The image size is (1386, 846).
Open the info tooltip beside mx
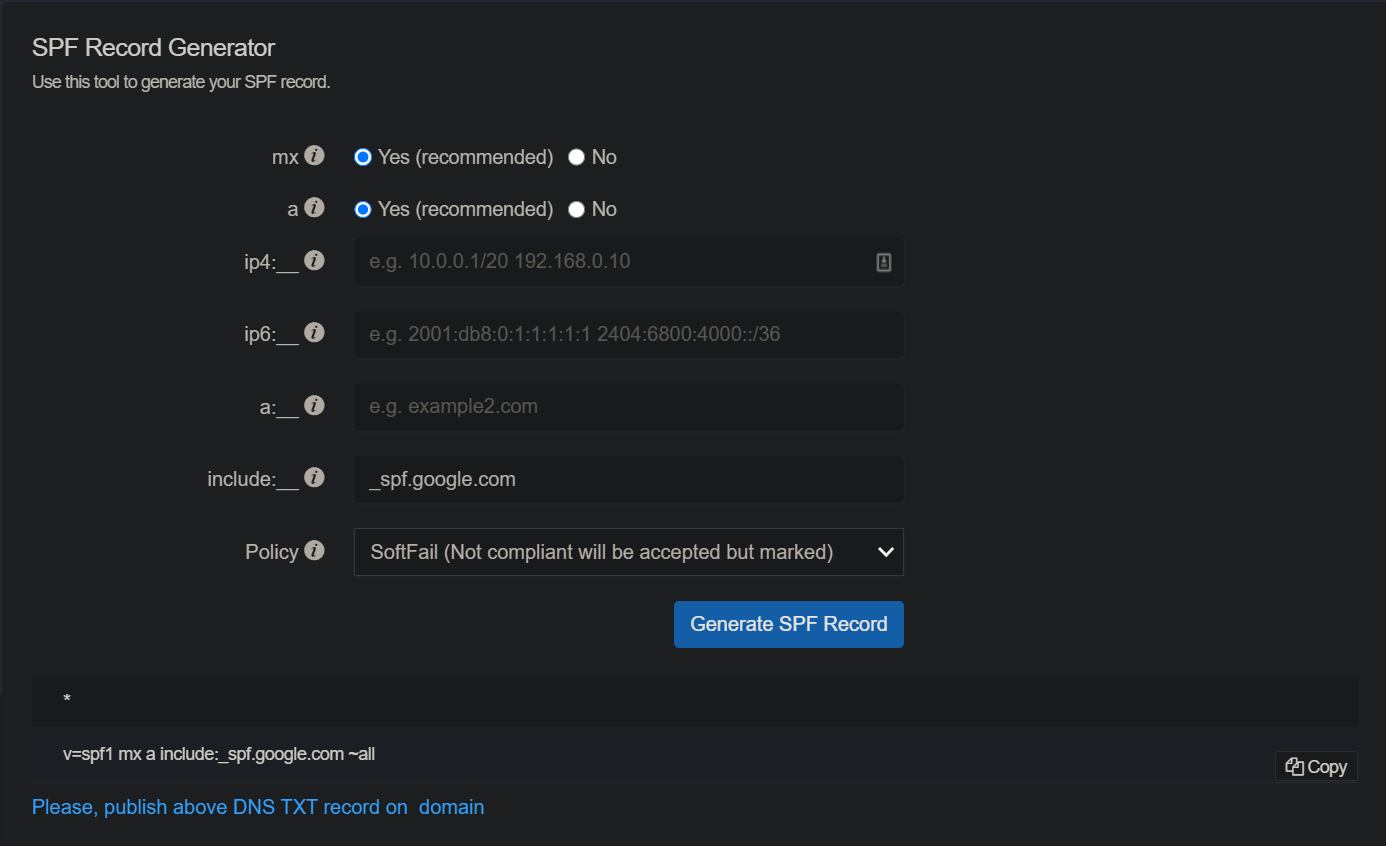(x=317, y=156)
